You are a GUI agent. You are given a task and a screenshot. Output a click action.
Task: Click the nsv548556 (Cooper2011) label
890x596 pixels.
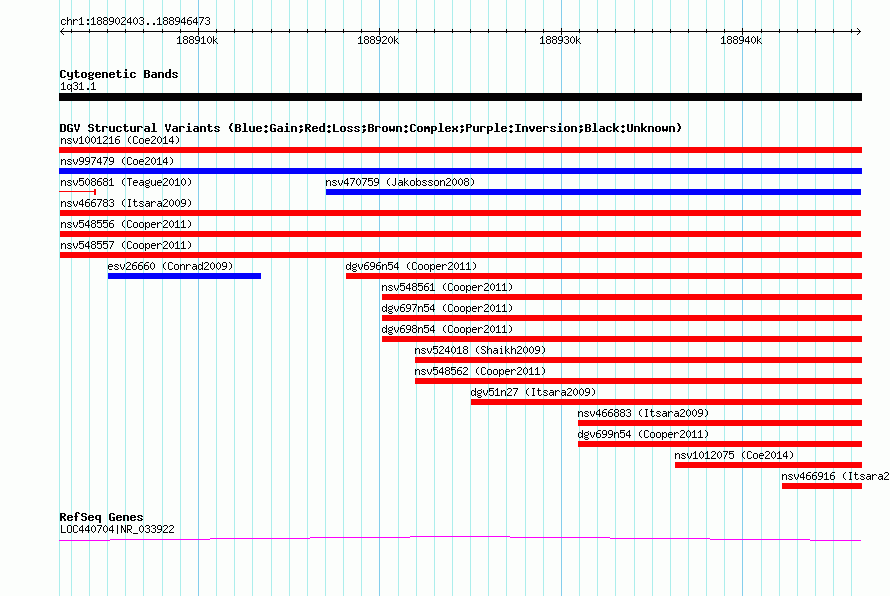126,224
